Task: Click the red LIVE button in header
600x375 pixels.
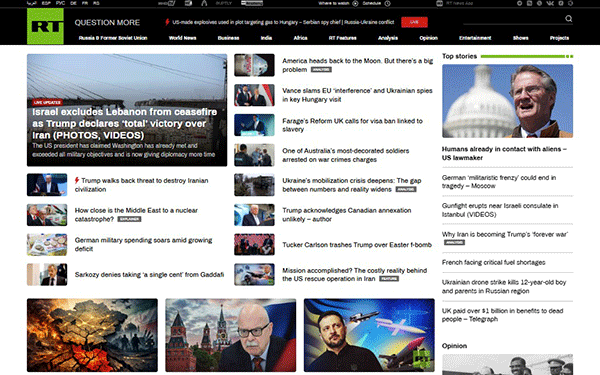Action: pos(414,22)
